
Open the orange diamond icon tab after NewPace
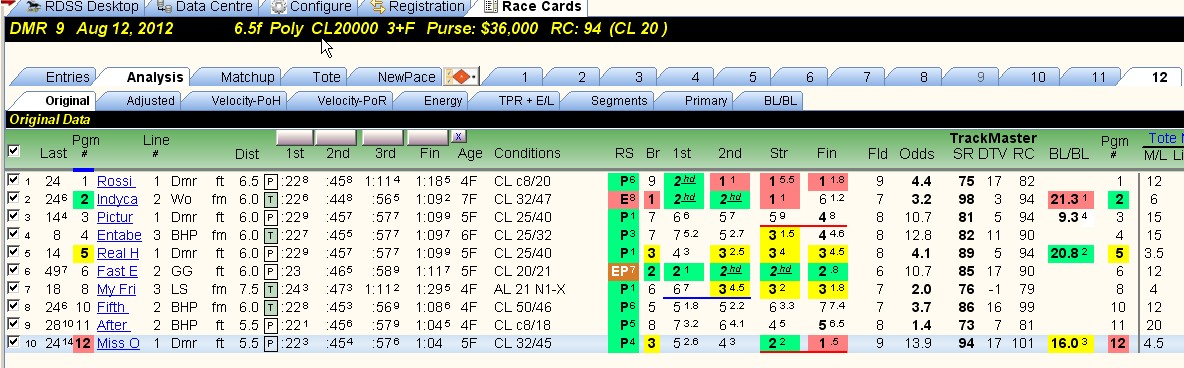461,76
